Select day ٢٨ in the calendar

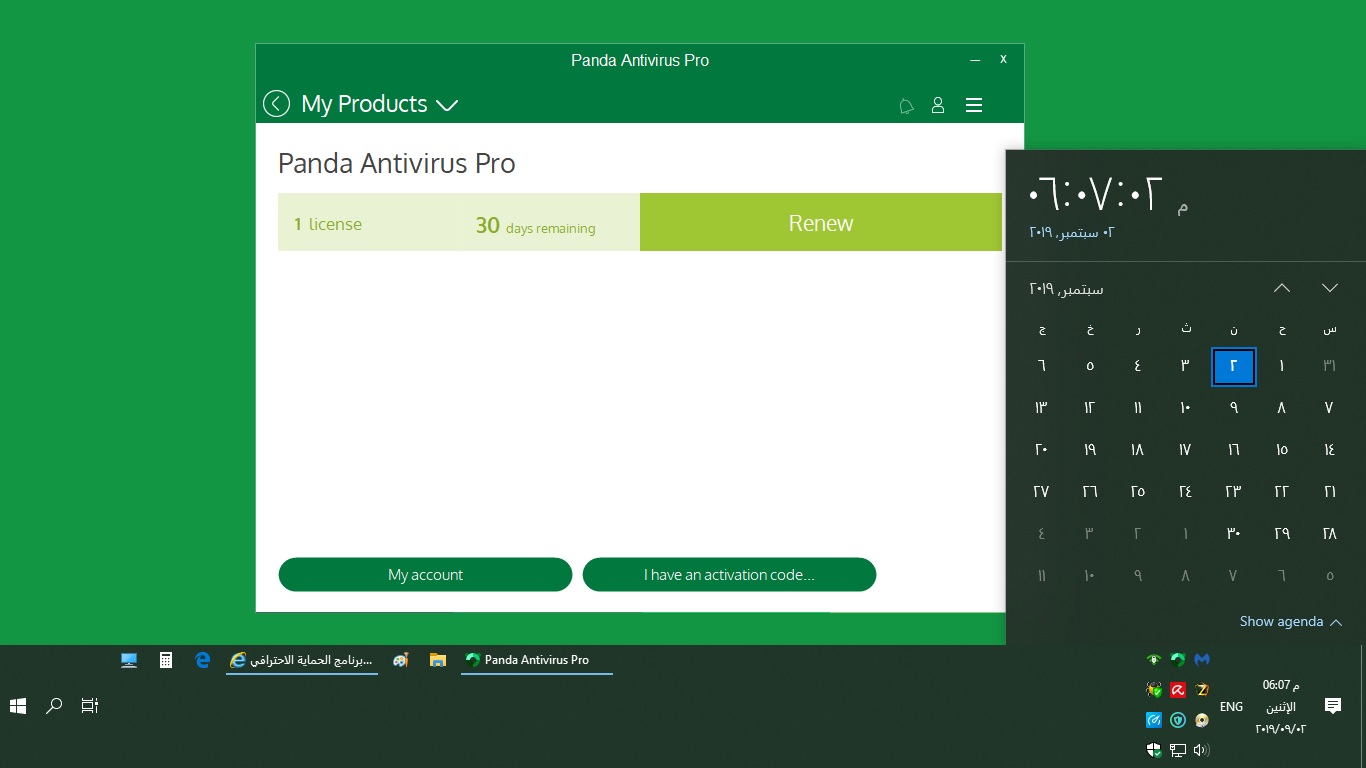pos(1329,534)
